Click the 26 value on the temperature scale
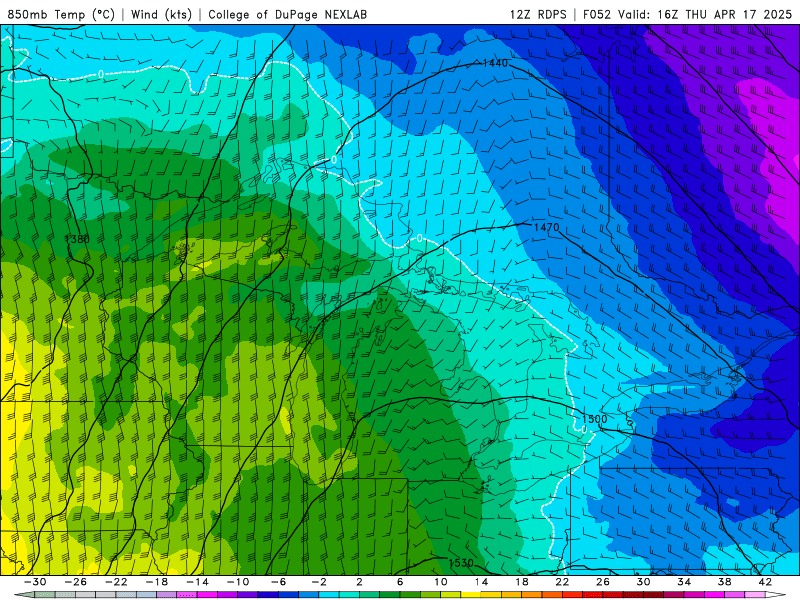800x600 pixels. (x=603, y=582)
